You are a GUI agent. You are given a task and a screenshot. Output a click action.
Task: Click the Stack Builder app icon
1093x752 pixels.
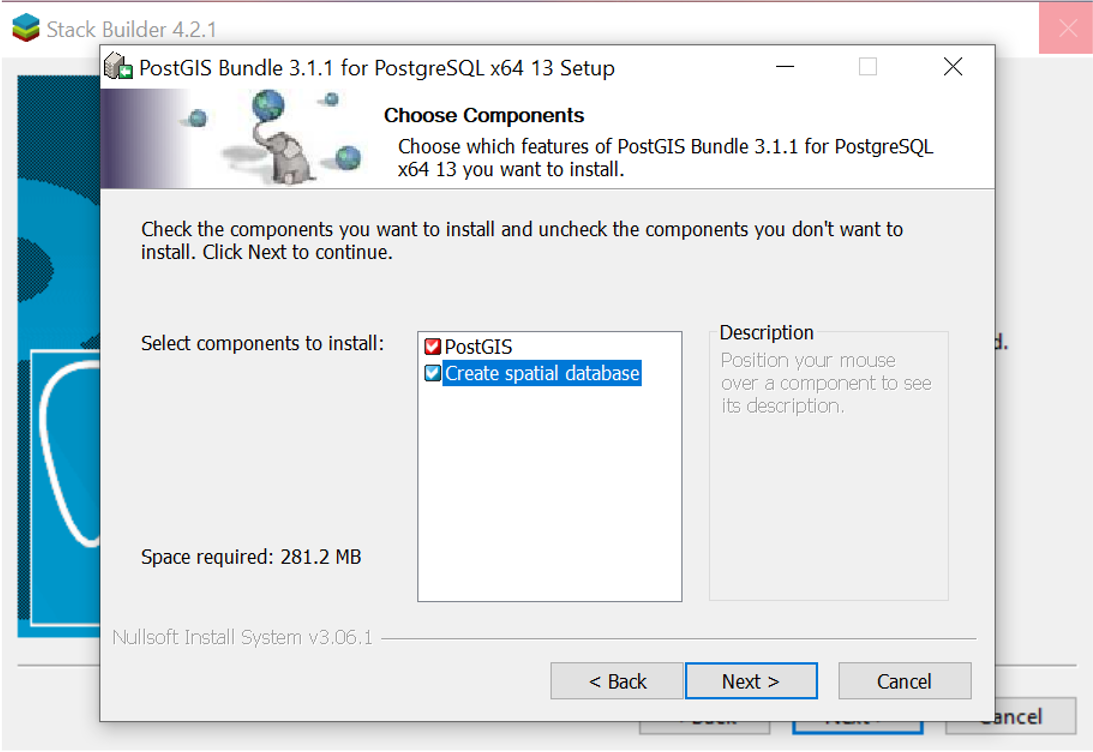[x=26, y=28]
